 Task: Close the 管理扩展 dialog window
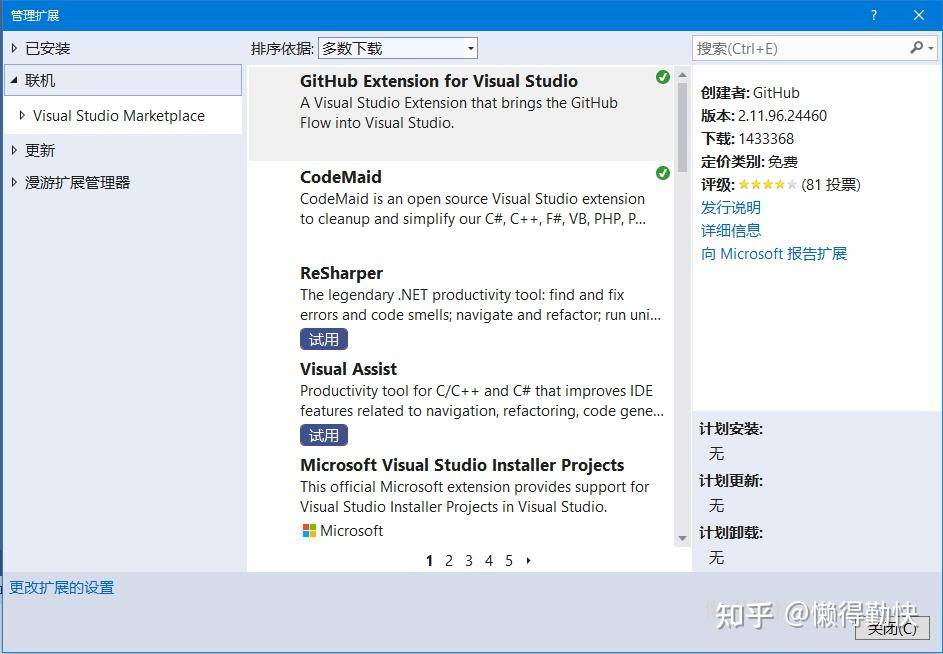[x=919, y=16]
